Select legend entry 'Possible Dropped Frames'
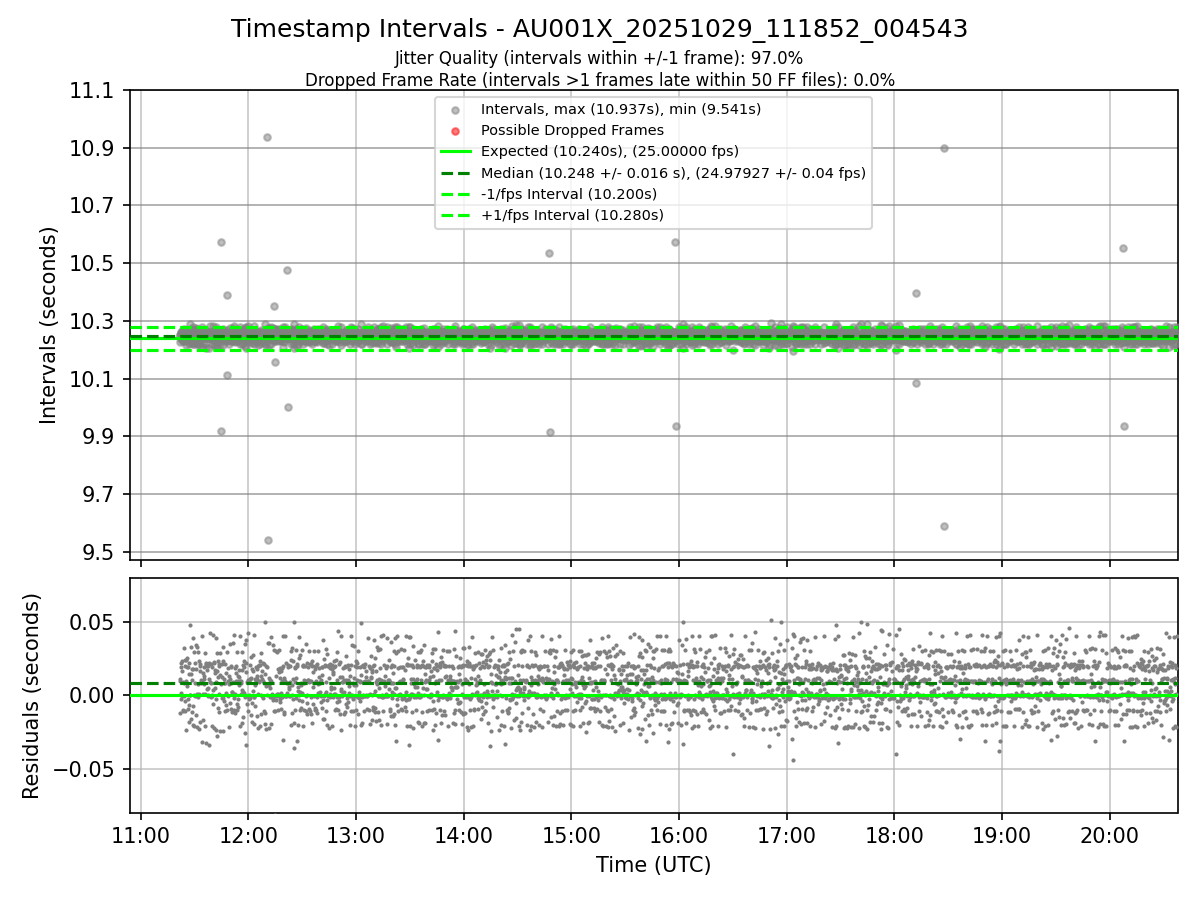The image size is (1200, 900). point(572,130)
